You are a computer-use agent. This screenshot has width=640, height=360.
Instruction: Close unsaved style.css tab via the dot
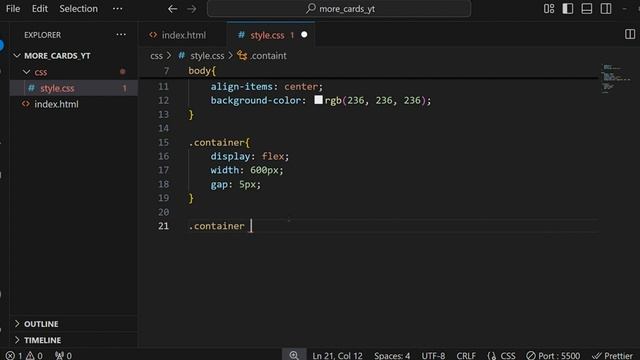pos(304,35)
